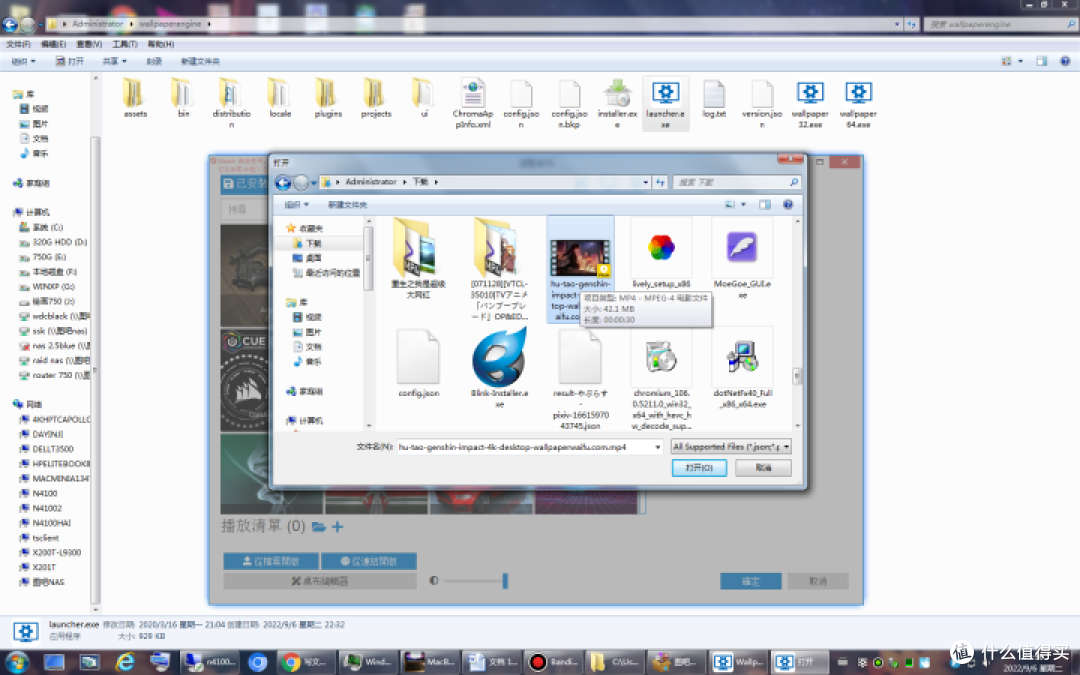The width and height of the screenshot is (1080, 675).
Task: Open the 组织 dropdown in the Explorer toolbar
Action: 23,61
